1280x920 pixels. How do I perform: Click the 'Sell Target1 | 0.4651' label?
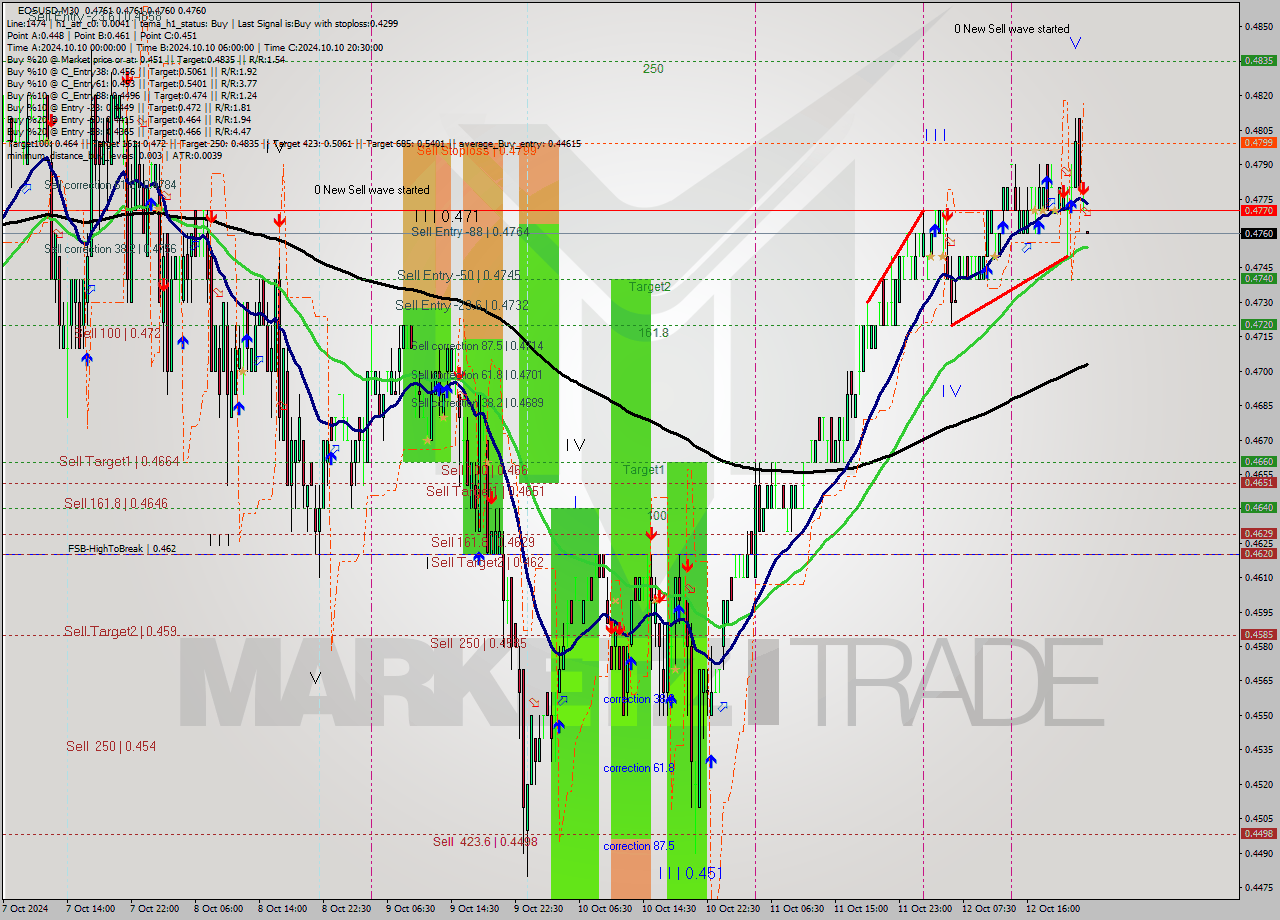coord(485,490)
